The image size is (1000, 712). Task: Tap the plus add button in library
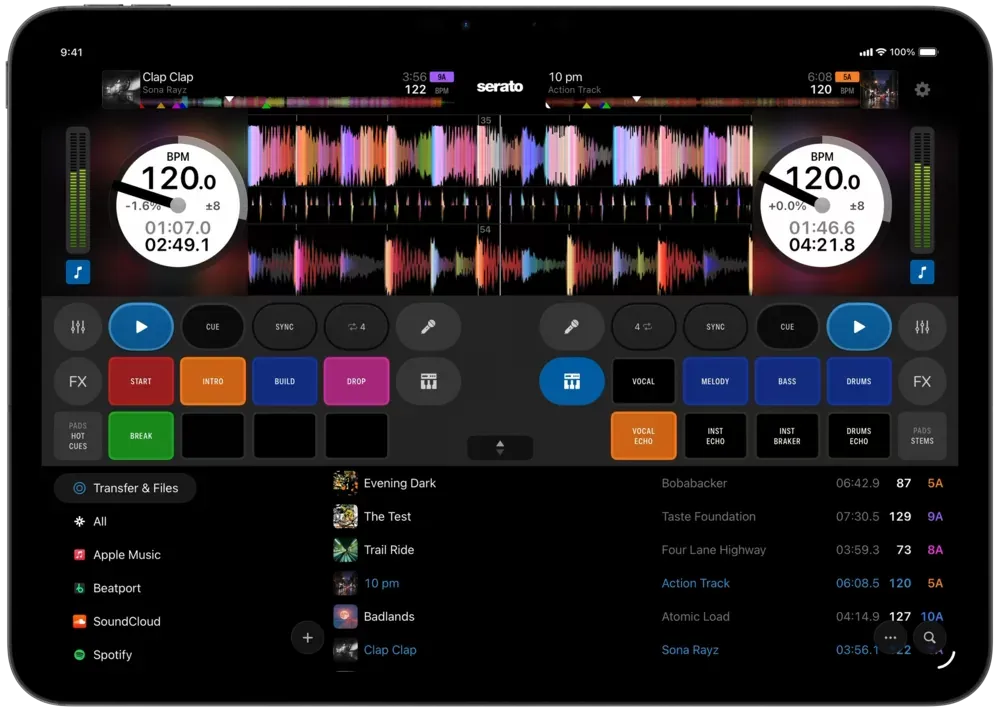pyautogui.click(x=307, y=637)
